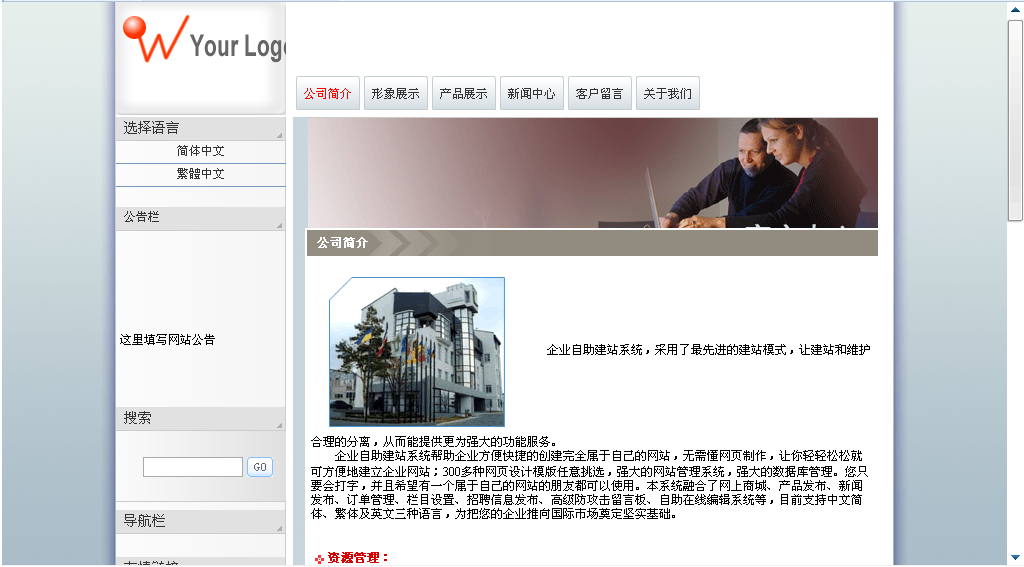Open the 公司简介 navigation tab

[x=328, y=93]
